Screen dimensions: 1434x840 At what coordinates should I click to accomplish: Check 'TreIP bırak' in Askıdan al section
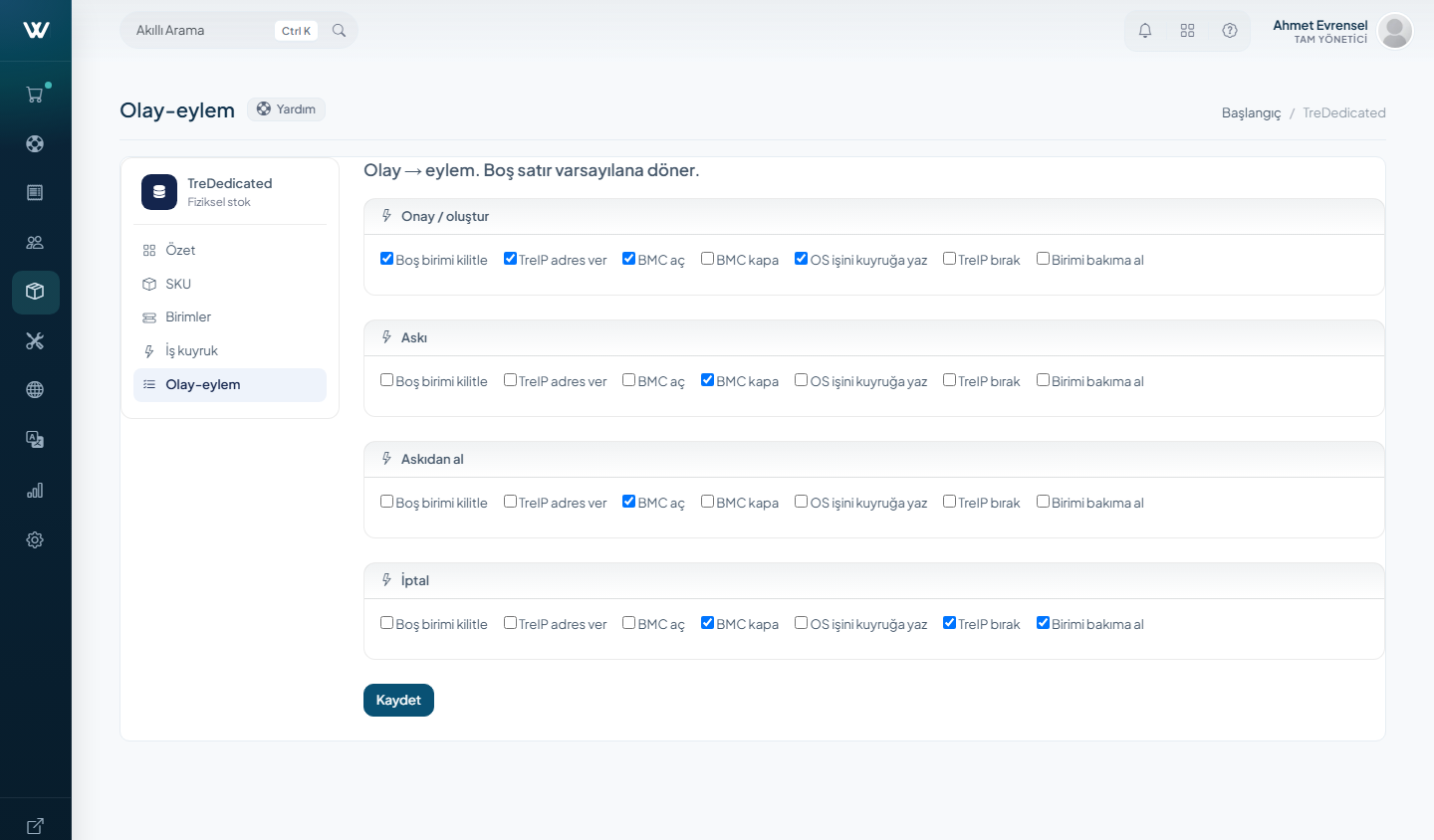[949, 502]
